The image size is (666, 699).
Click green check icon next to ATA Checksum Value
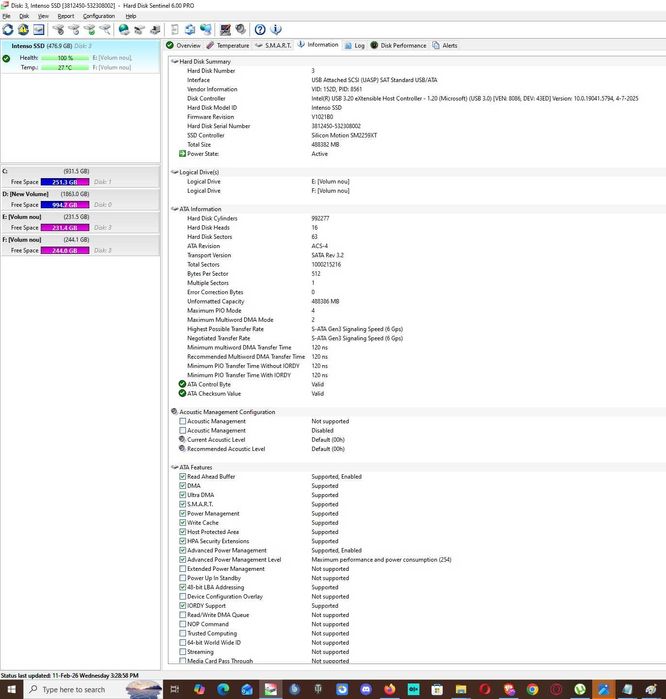point(182,394)
